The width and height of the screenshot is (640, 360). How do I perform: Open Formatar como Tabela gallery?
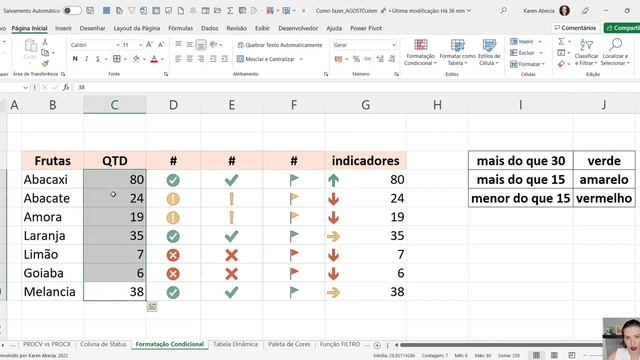(457, 52)
